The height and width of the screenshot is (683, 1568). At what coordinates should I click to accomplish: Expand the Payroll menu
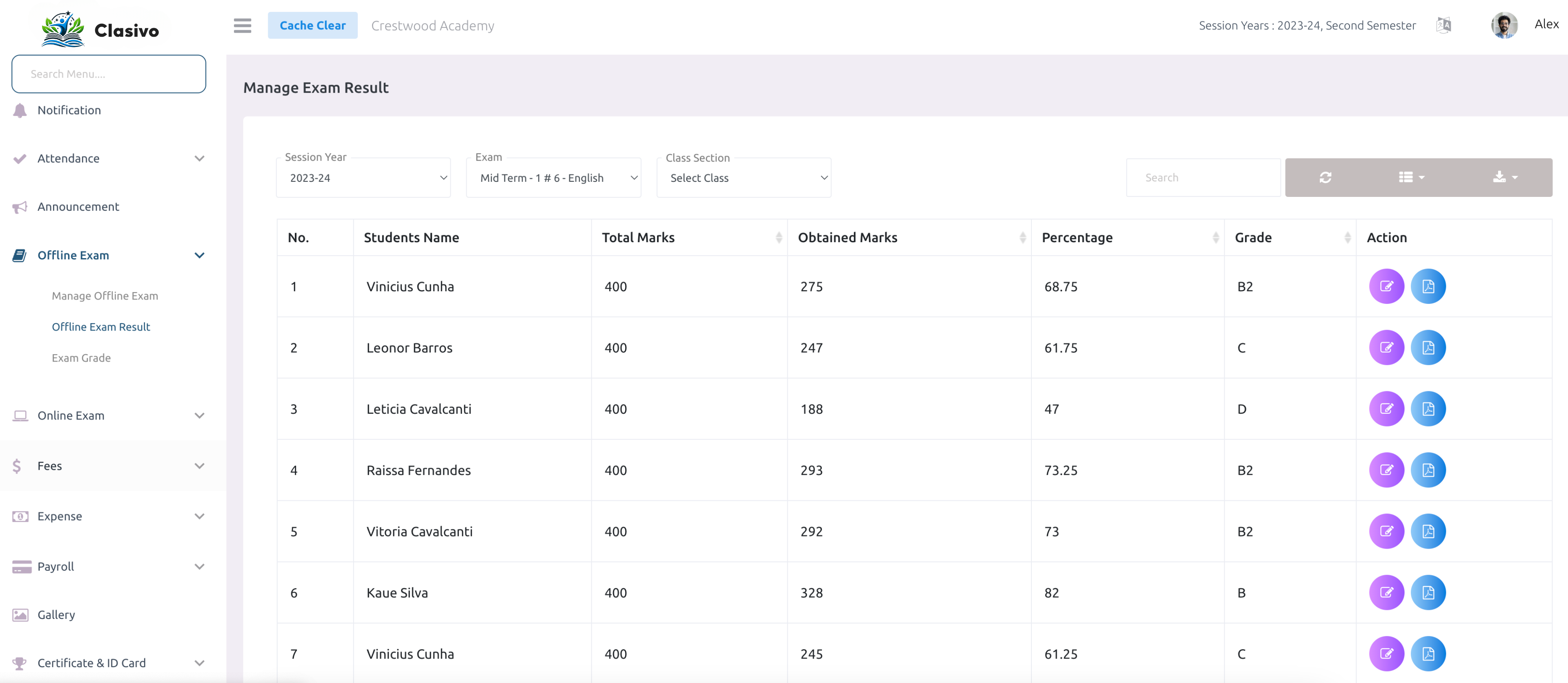[108, 567]
